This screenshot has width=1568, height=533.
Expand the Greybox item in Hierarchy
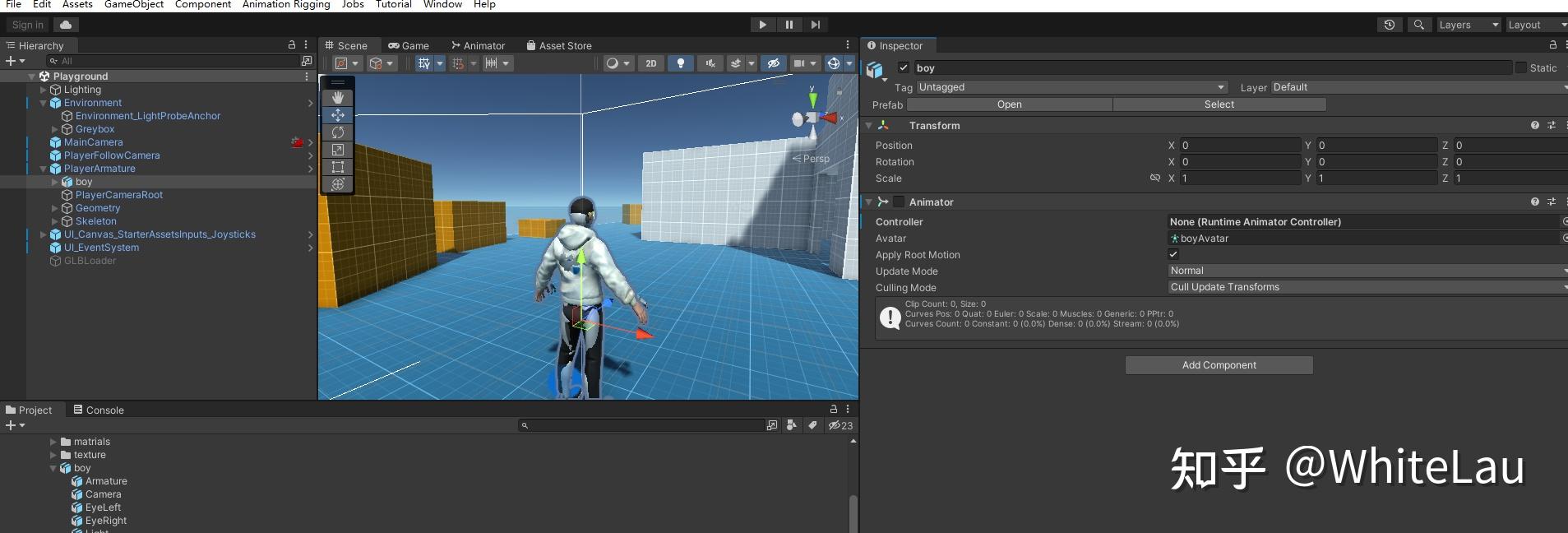pyautogui.click(x=55, y=129)
